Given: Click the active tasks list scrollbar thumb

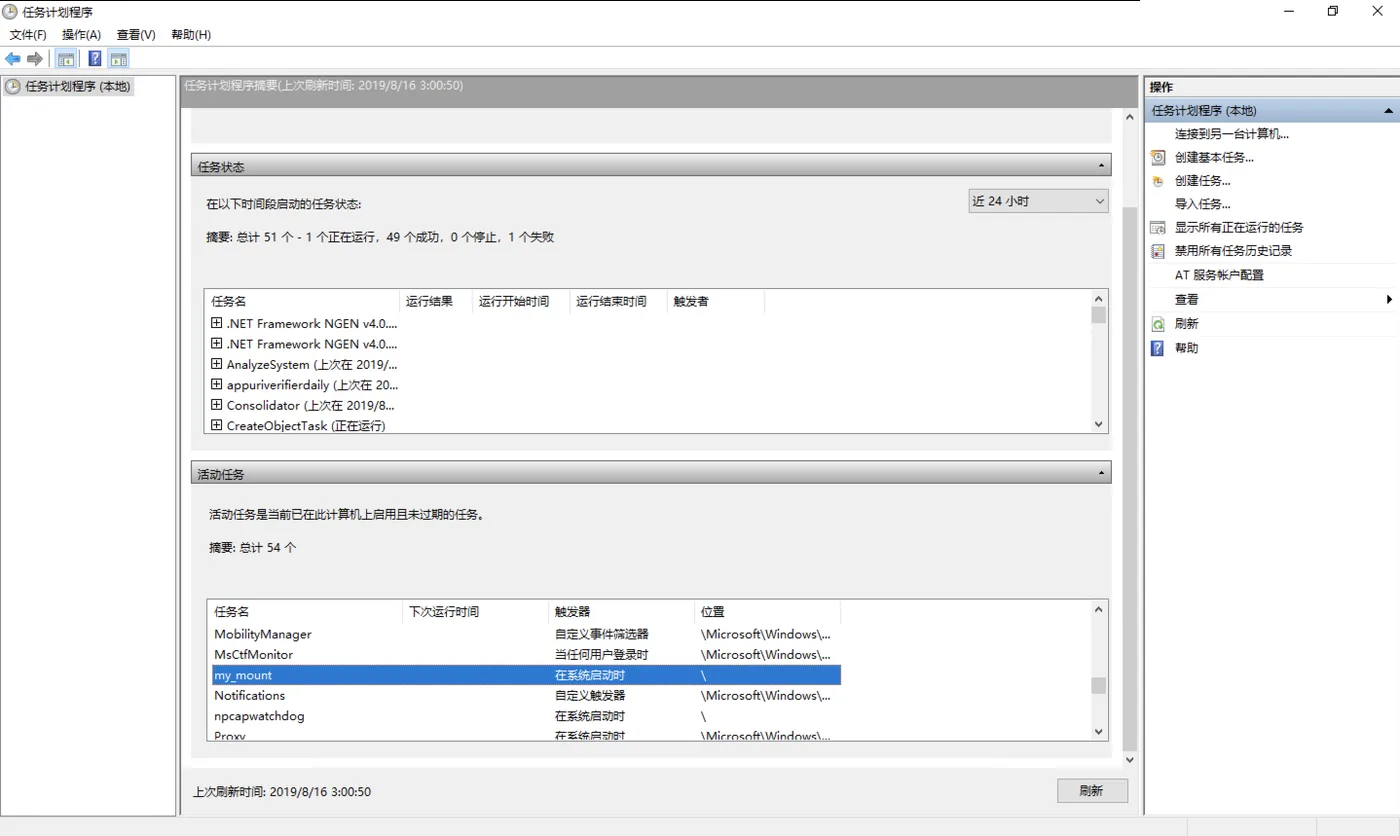Looking at the screenshot, I should pyautogui.click(x=1099, y=685).
